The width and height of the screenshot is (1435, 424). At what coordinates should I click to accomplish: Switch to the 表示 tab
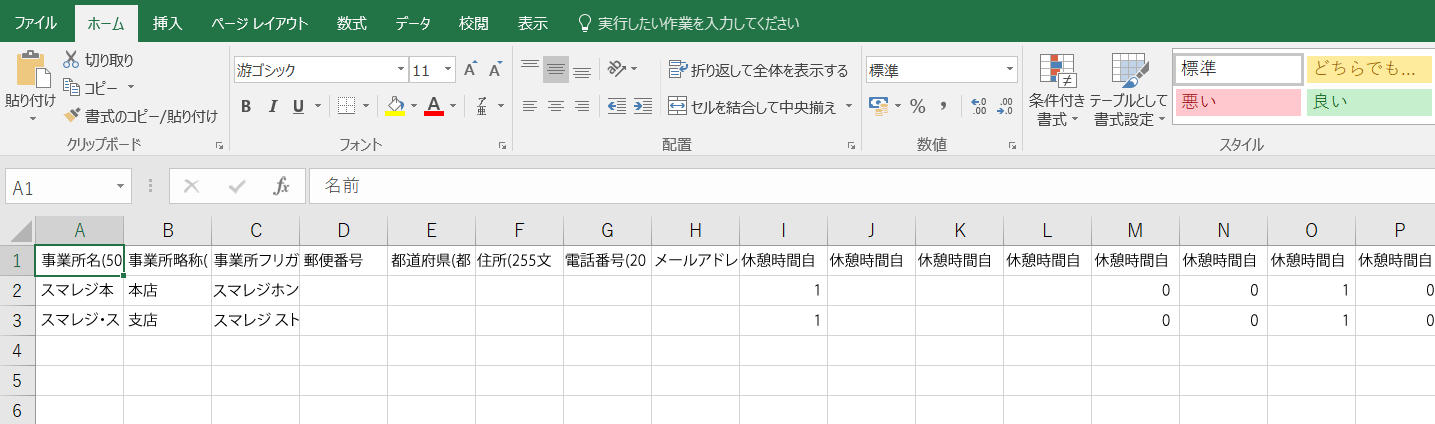533,23
